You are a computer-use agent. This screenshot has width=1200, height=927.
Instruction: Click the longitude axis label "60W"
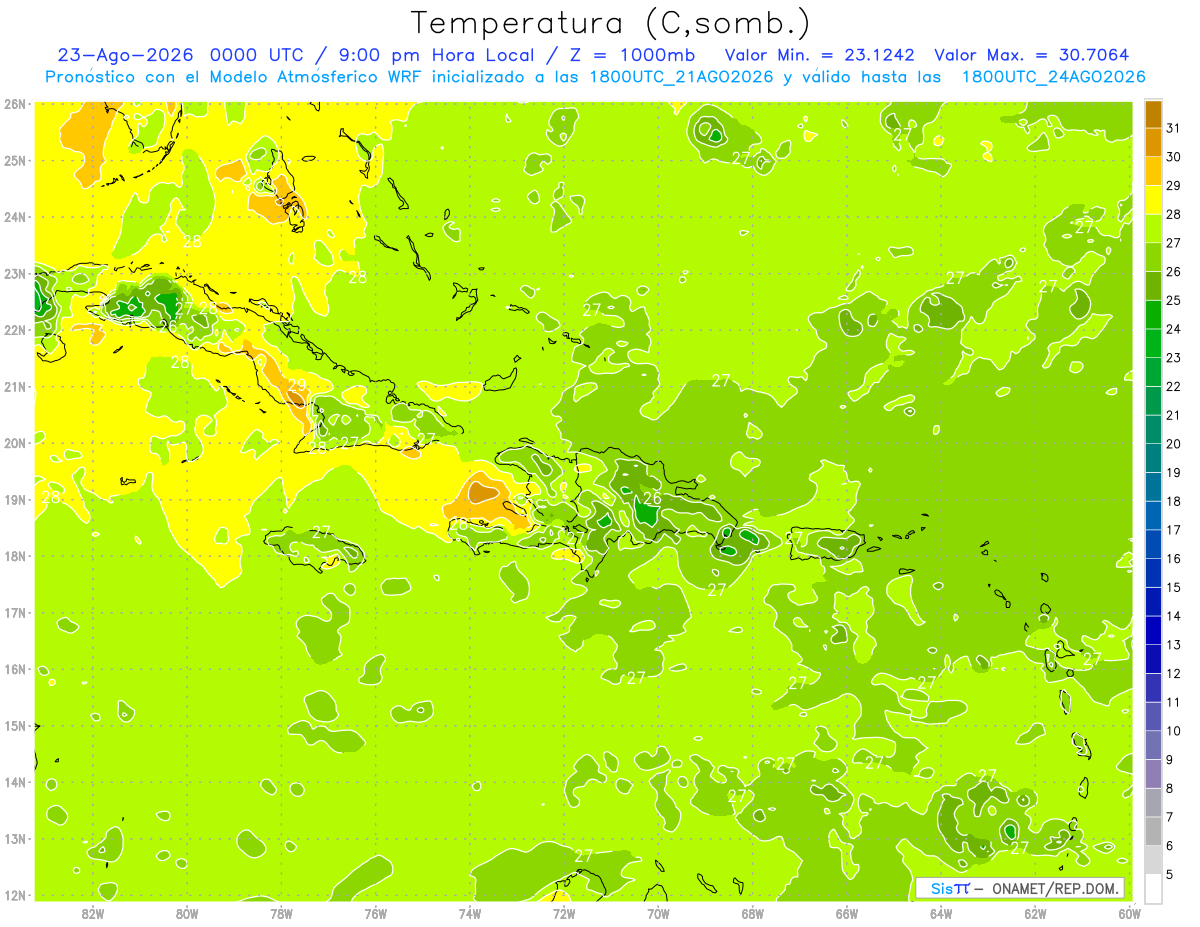[1130, 914]
